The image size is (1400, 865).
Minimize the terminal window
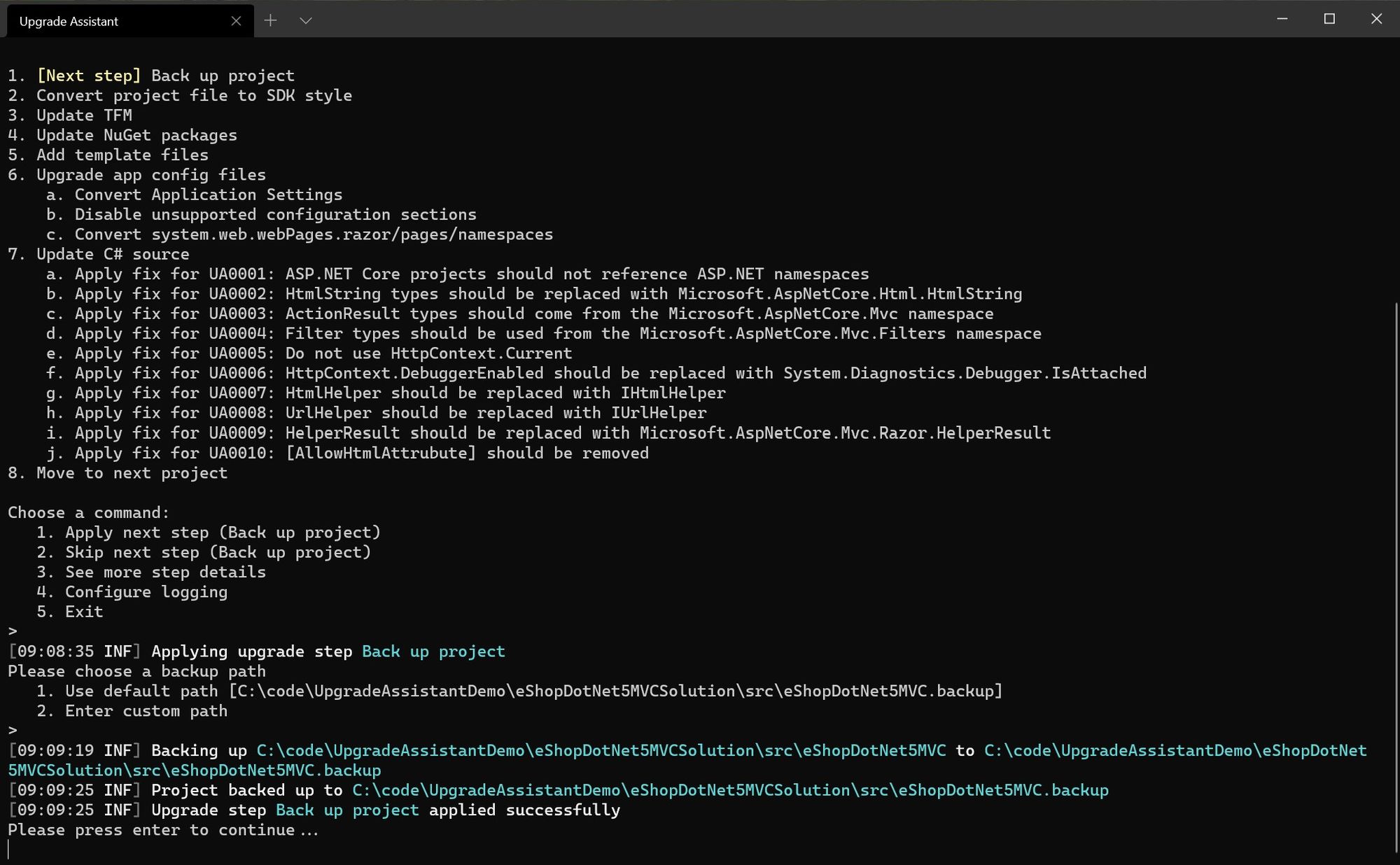pos(1283,19)
